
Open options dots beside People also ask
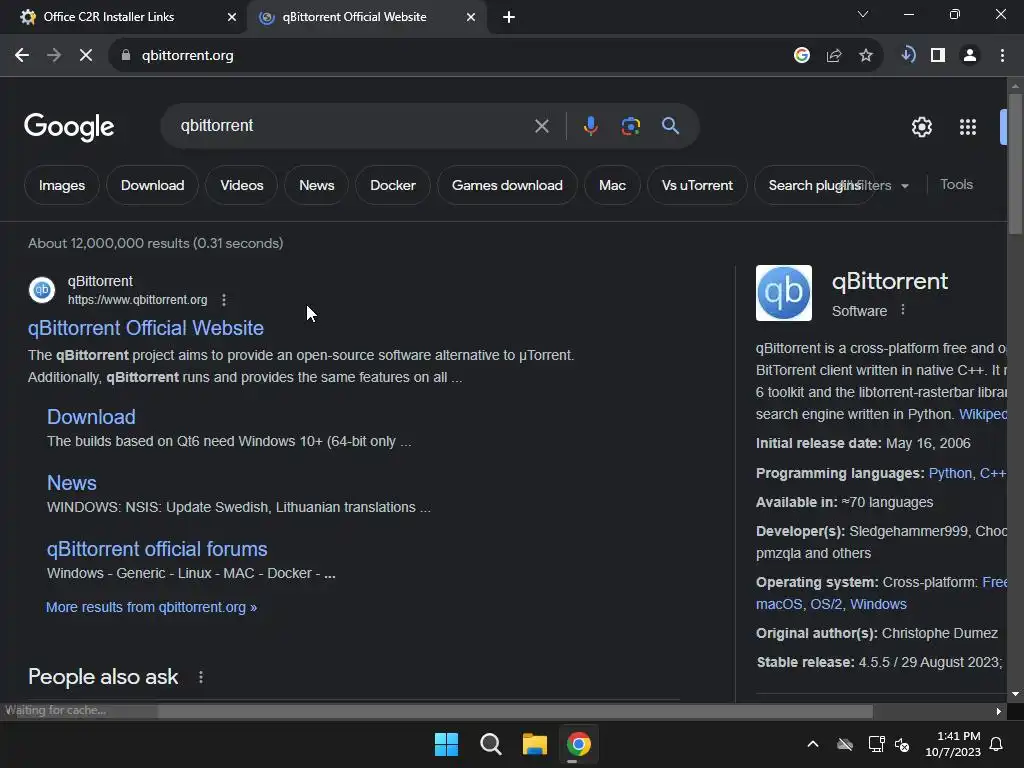tap(200, 677)
